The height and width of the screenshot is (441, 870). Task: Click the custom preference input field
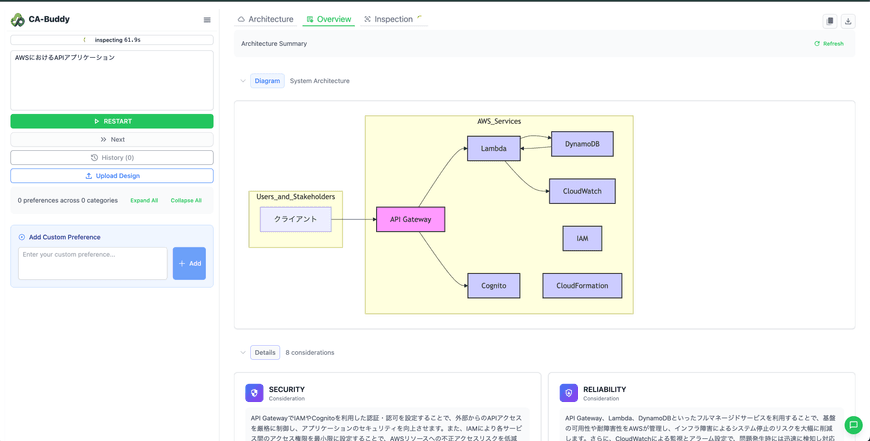(x=93, y=263)
